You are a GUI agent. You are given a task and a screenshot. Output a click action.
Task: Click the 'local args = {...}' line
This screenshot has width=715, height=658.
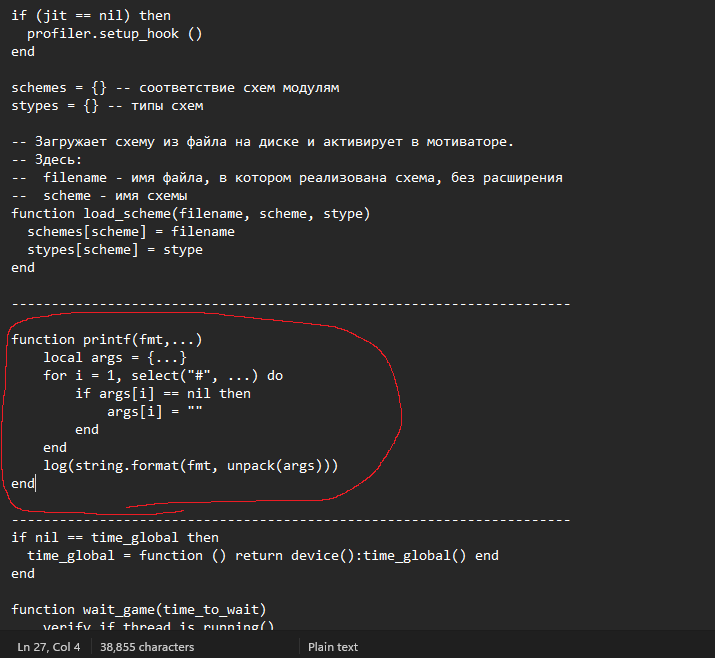tap(115, 358)
